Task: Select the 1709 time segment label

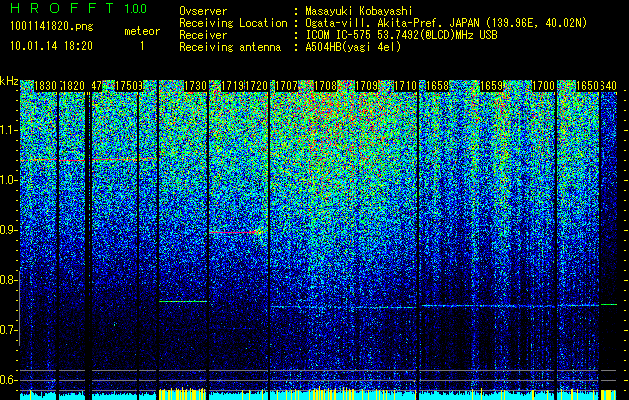Action: [x=367, y=86]
